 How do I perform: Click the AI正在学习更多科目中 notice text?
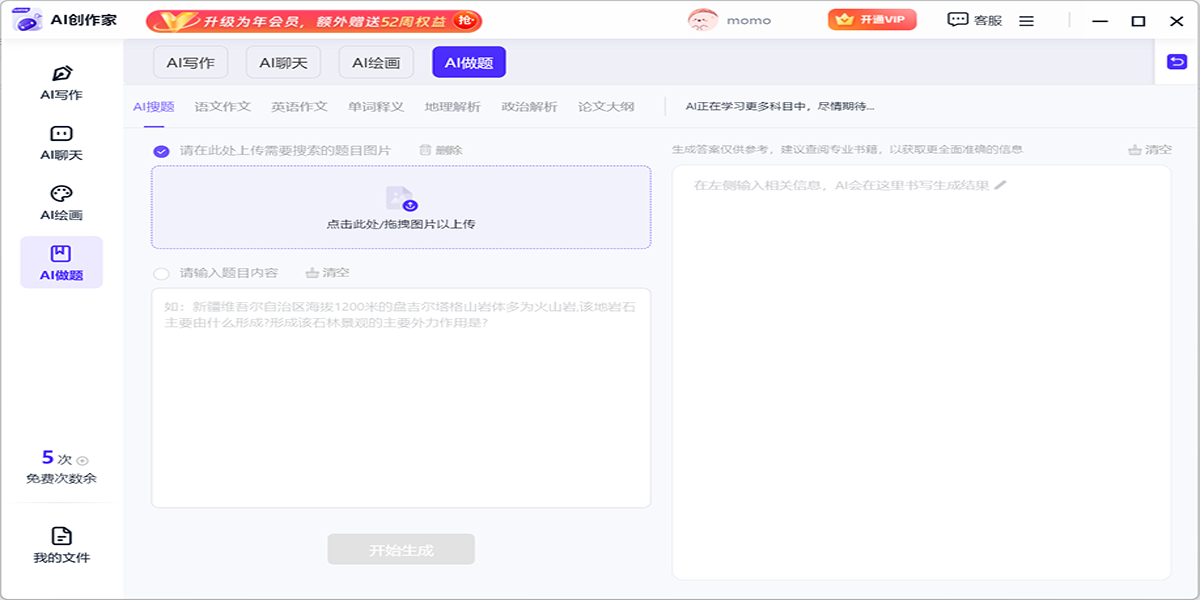tap(780, 107)
